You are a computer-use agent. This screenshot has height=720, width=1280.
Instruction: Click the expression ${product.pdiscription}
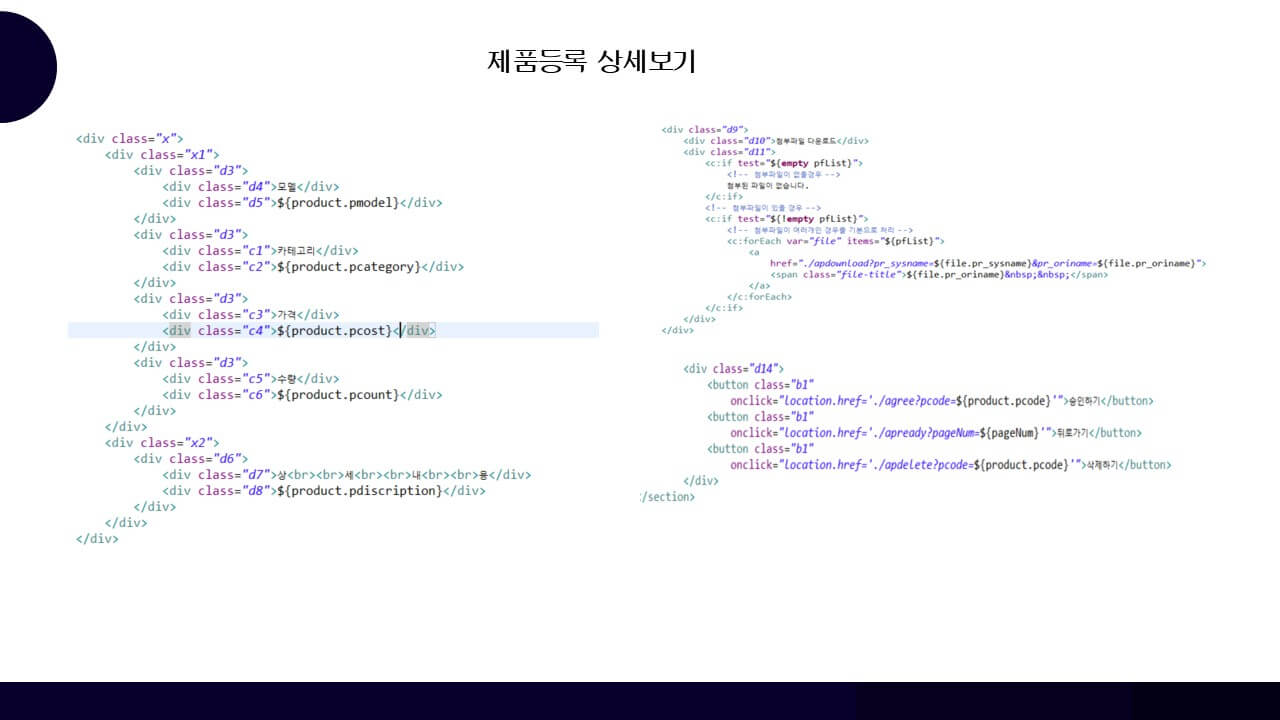[359, 491]
